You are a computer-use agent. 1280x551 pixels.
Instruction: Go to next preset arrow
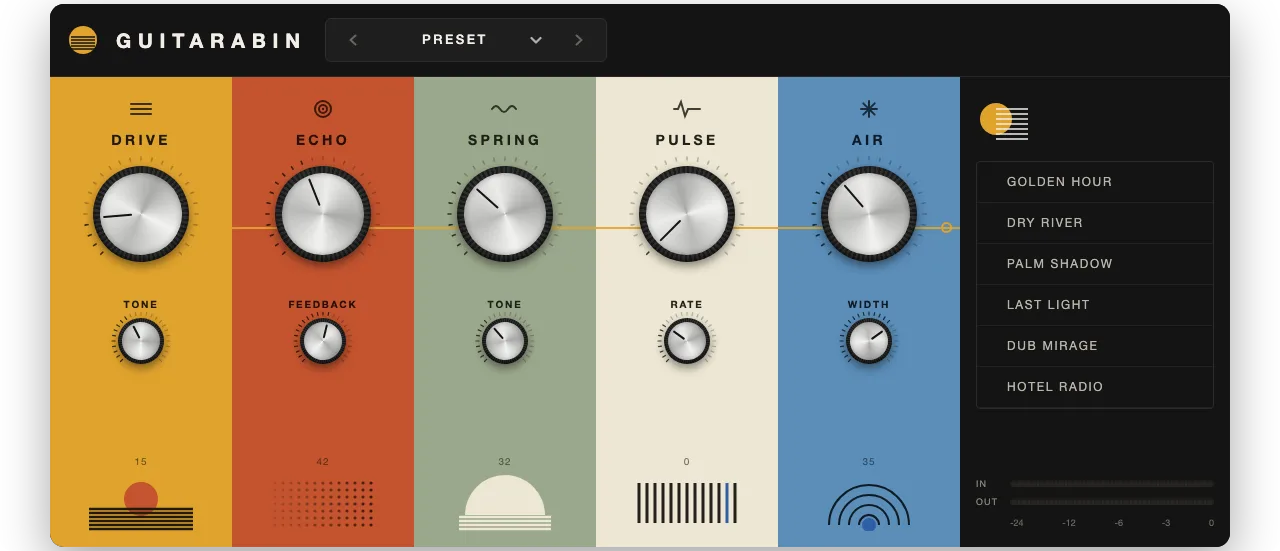click(578, 40)
